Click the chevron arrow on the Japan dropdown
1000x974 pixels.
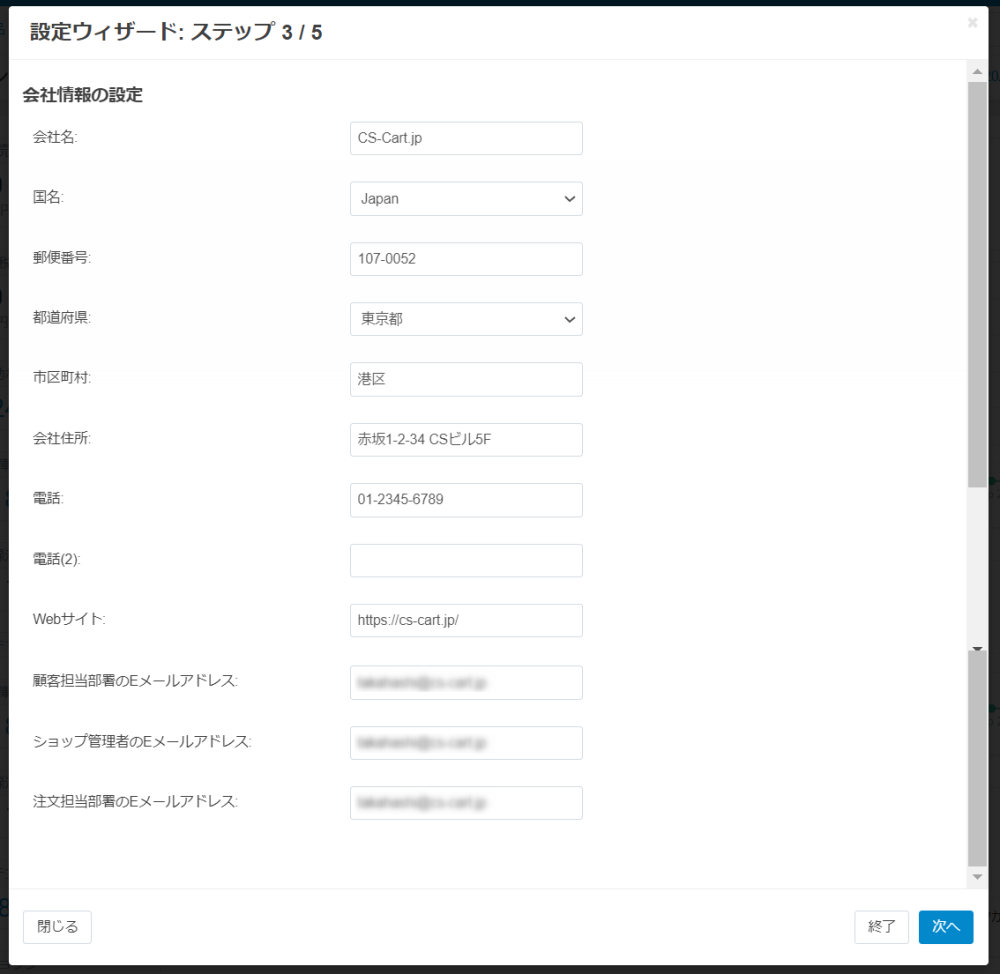(x=570, y=199)
